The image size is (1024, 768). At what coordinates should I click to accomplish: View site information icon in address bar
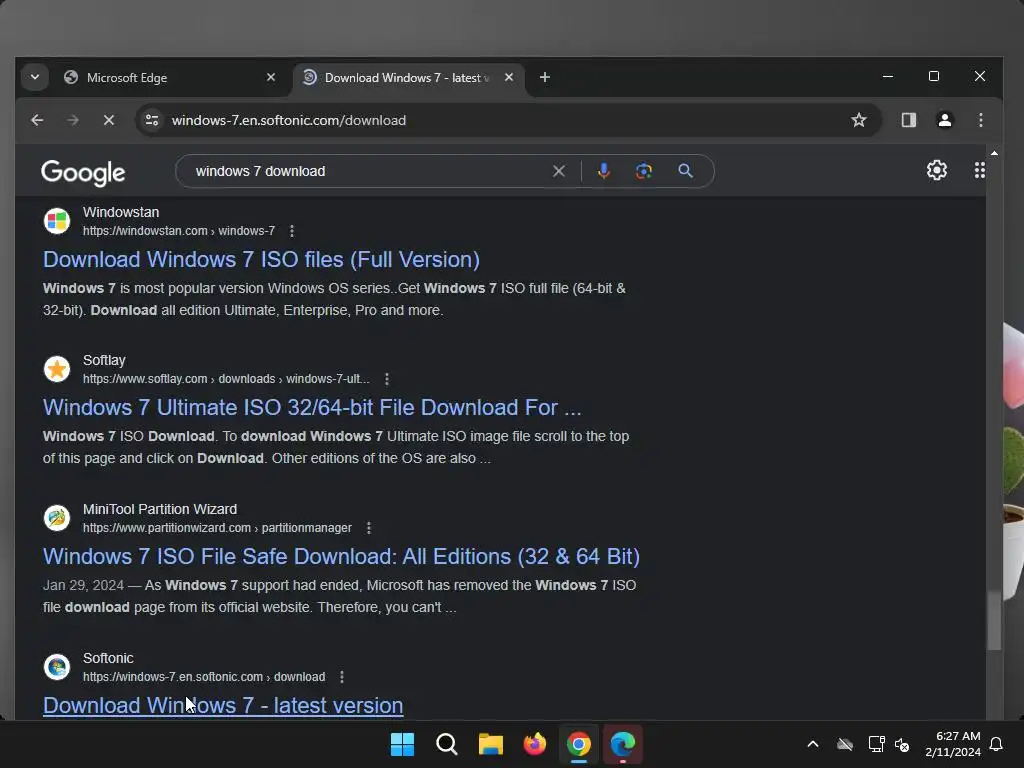click(152, 120)
